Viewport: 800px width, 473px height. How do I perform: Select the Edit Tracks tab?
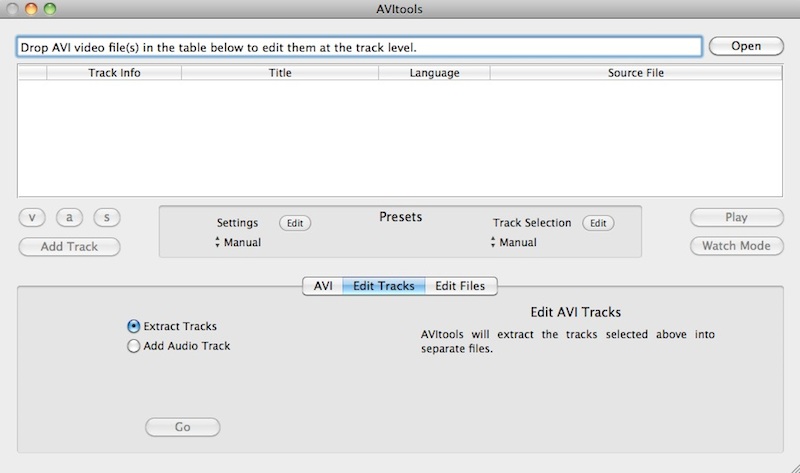coord(384,286)
